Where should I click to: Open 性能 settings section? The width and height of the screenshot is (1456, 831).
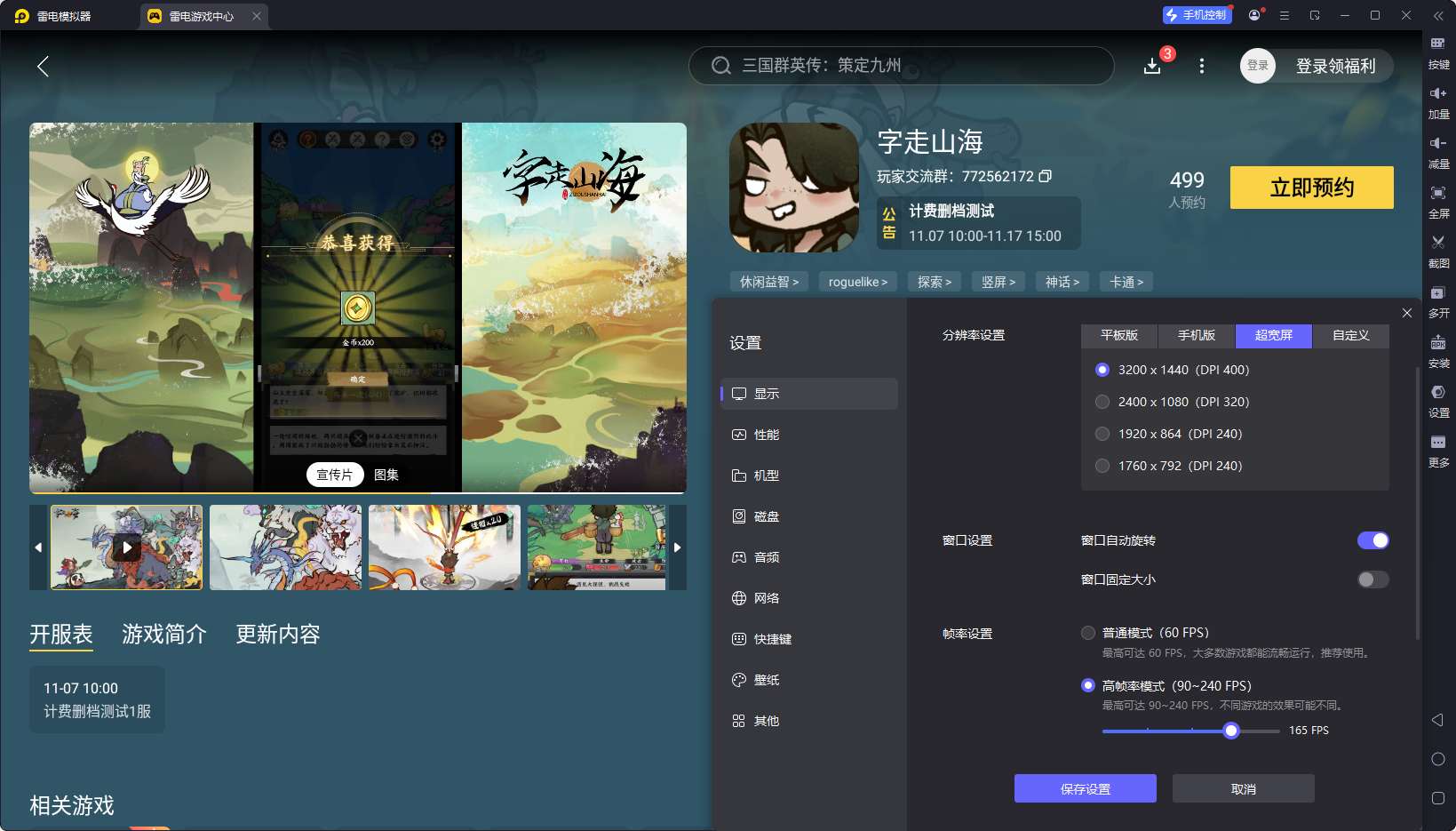(809, 435)
